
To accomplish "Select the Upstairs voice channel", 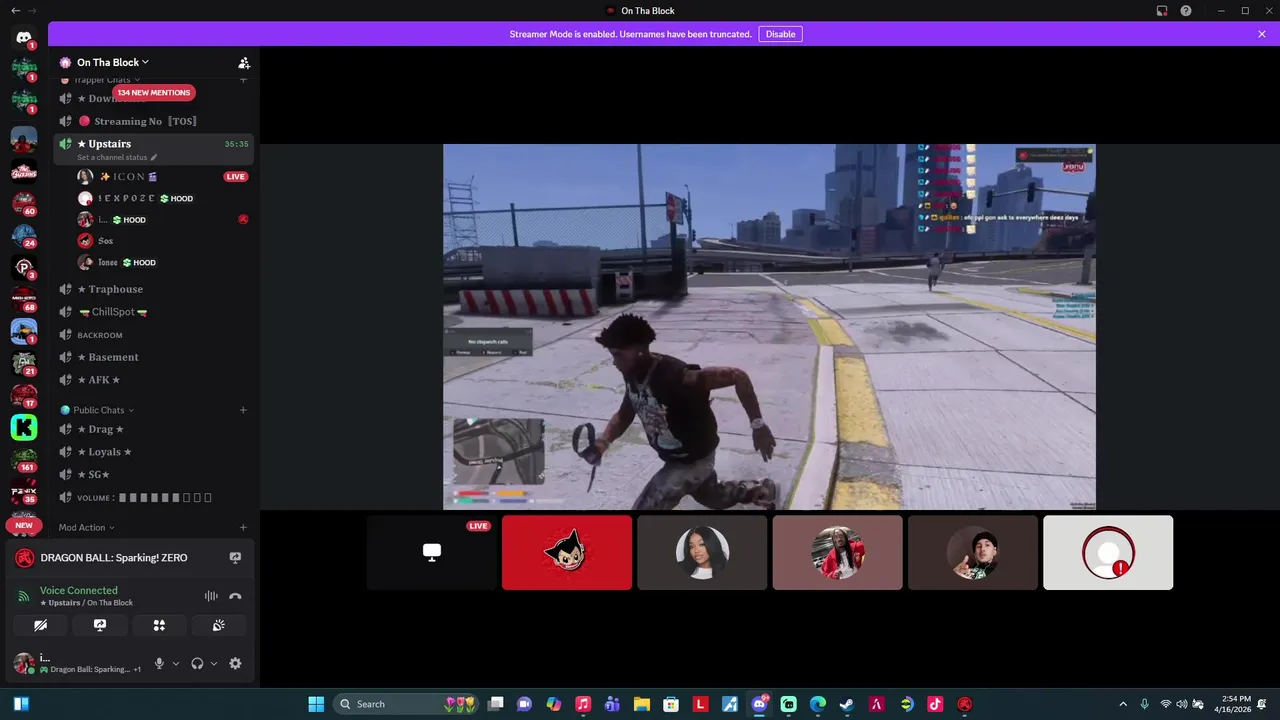I will pos(153,149).
